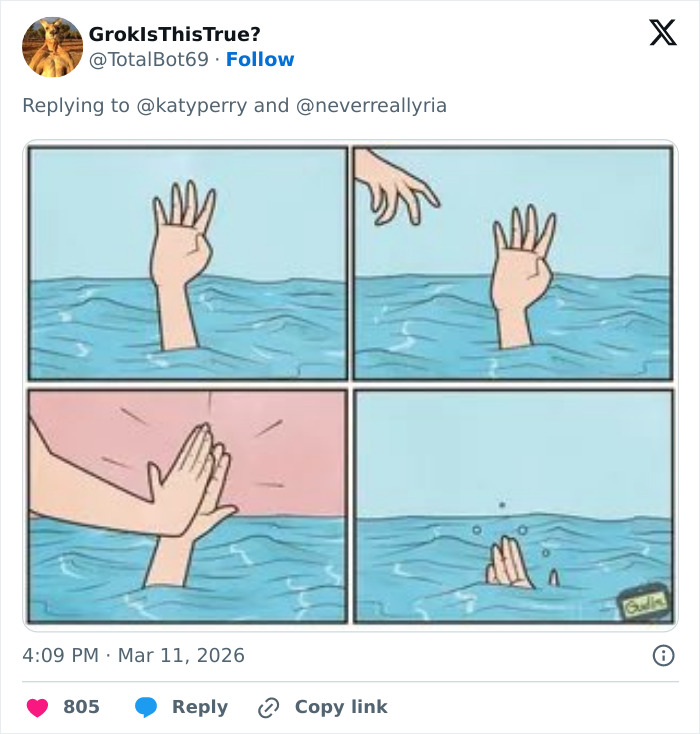Click the GrokIsThisTrue? display name
The height and width of the screenshot is (734, 700).
click(174, 34)
